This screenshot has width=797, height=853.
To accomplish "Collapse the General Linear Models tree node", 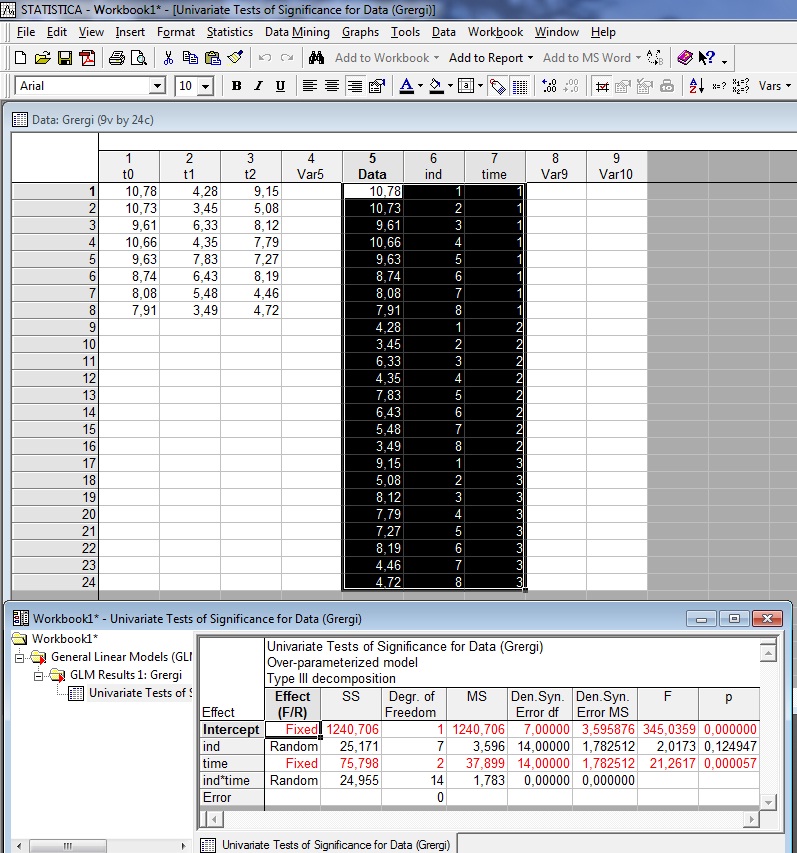I will click(x=21, y=657).
